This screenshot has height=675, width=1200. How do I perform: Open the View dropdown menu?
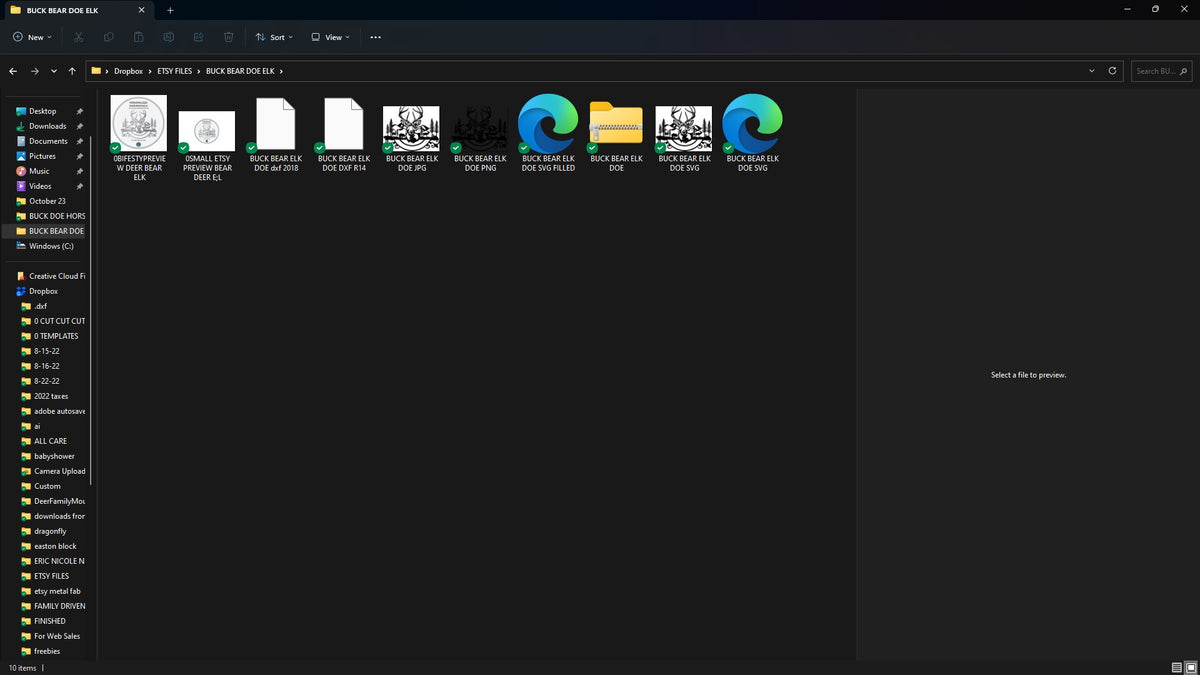[331, 37]
